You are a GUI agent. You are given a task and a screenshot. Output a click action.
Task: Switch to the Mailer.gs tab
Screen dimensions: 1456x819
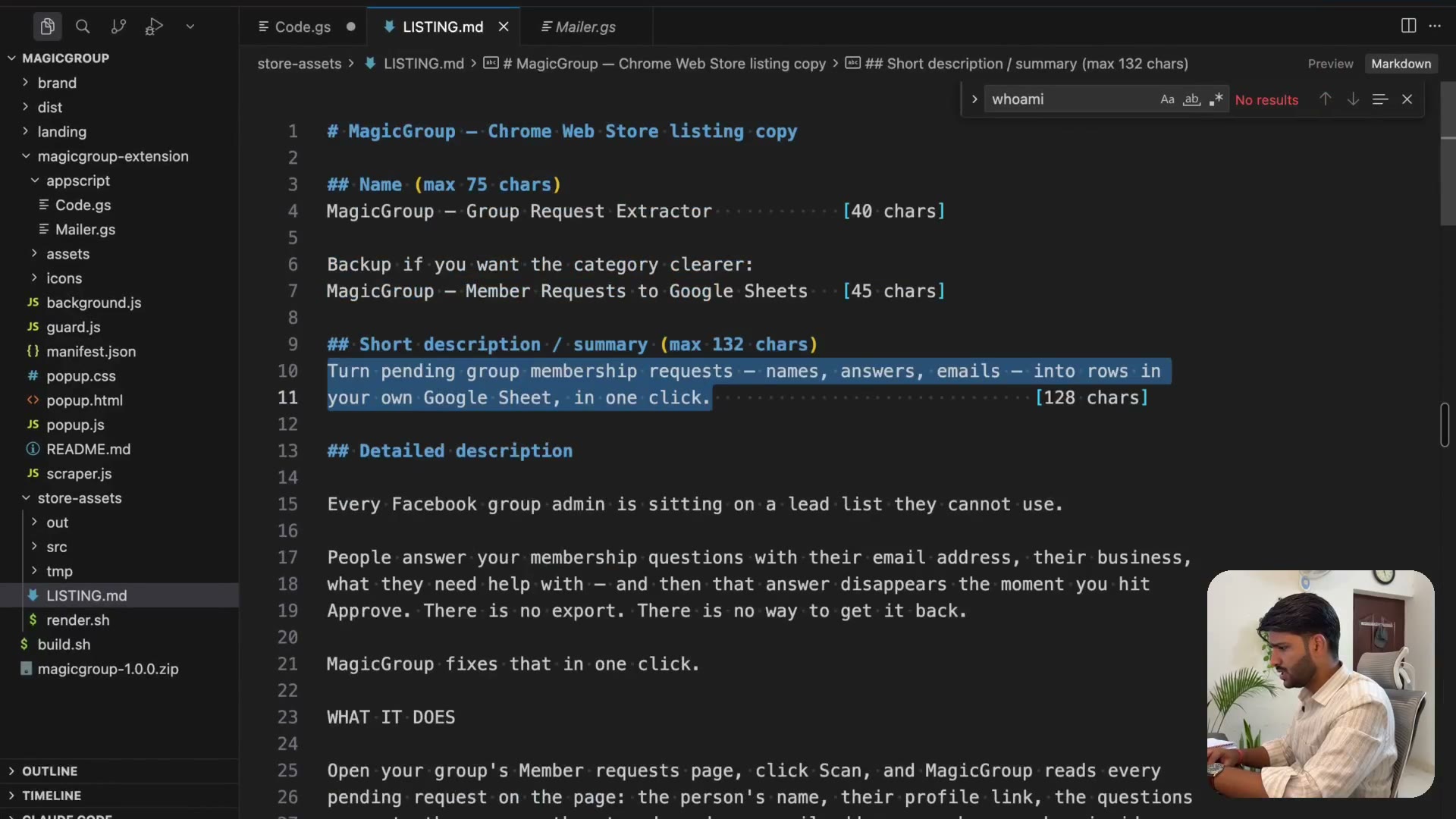585,27
